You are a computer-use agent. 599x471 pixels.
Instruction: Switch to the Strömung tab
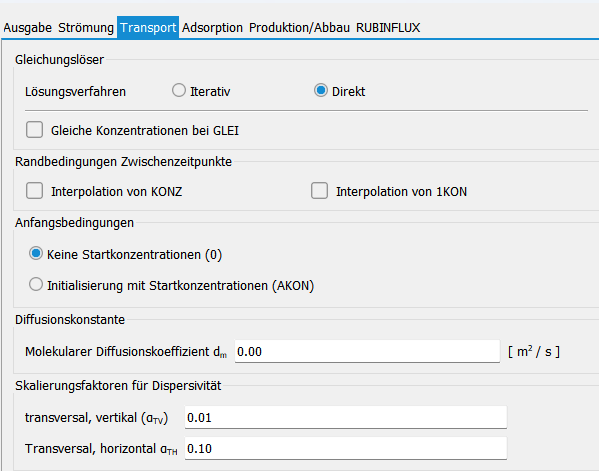point(86,28)
